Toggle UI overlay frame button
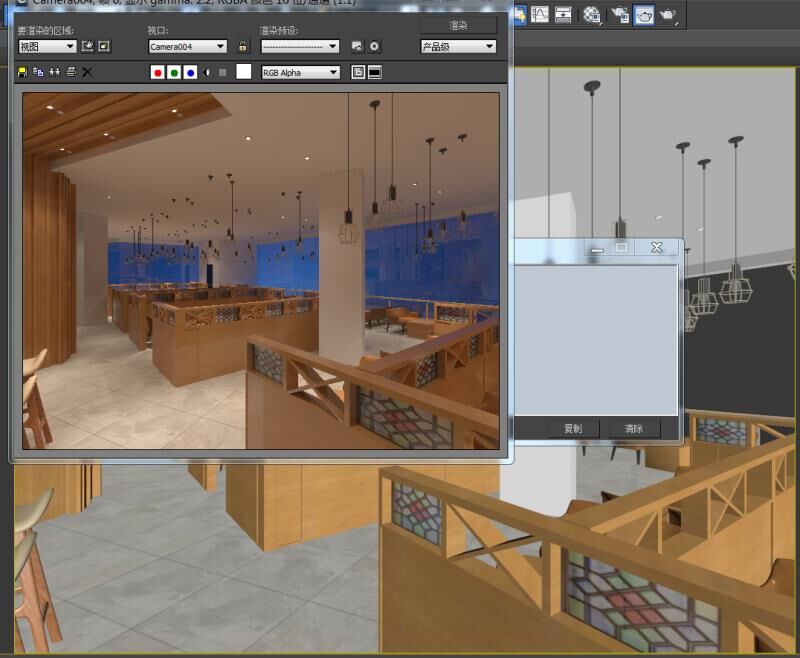Viewport: 800px width, 658px height. (x=358, y=72)
